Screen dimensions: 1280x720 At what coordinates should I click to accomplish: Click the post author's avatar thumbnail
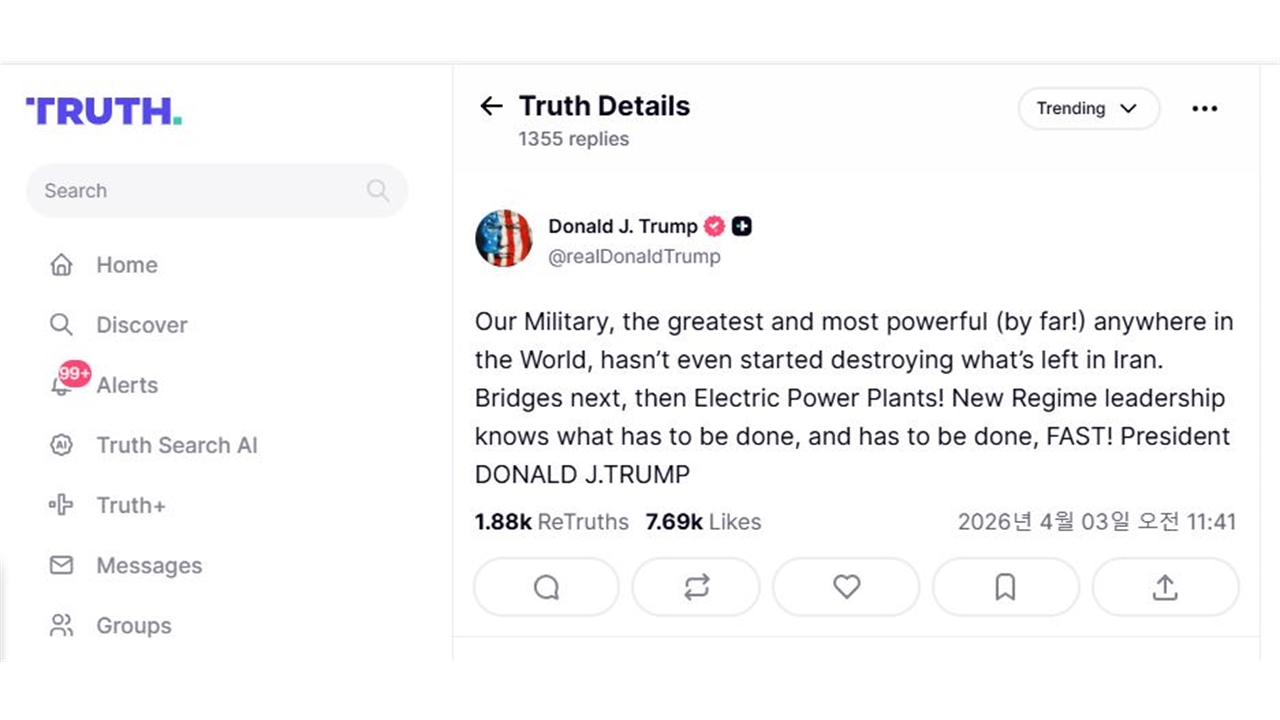(x=503, y=239)
